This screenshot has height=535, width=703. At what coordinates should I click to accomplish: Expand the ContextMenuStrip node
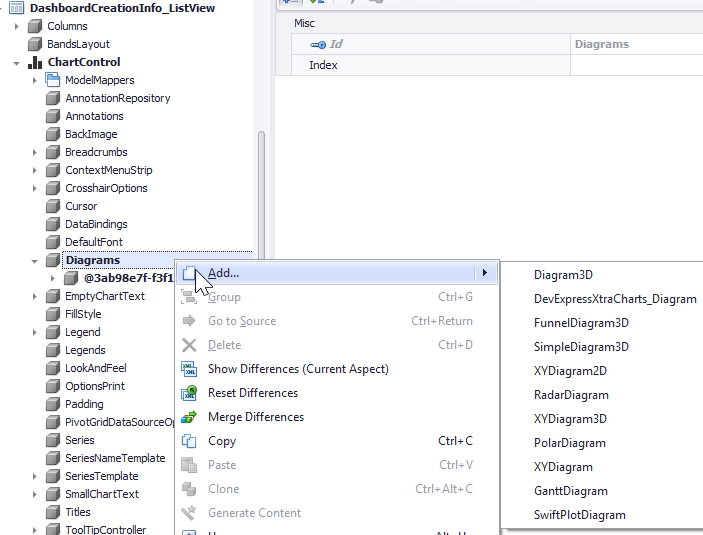35,170
